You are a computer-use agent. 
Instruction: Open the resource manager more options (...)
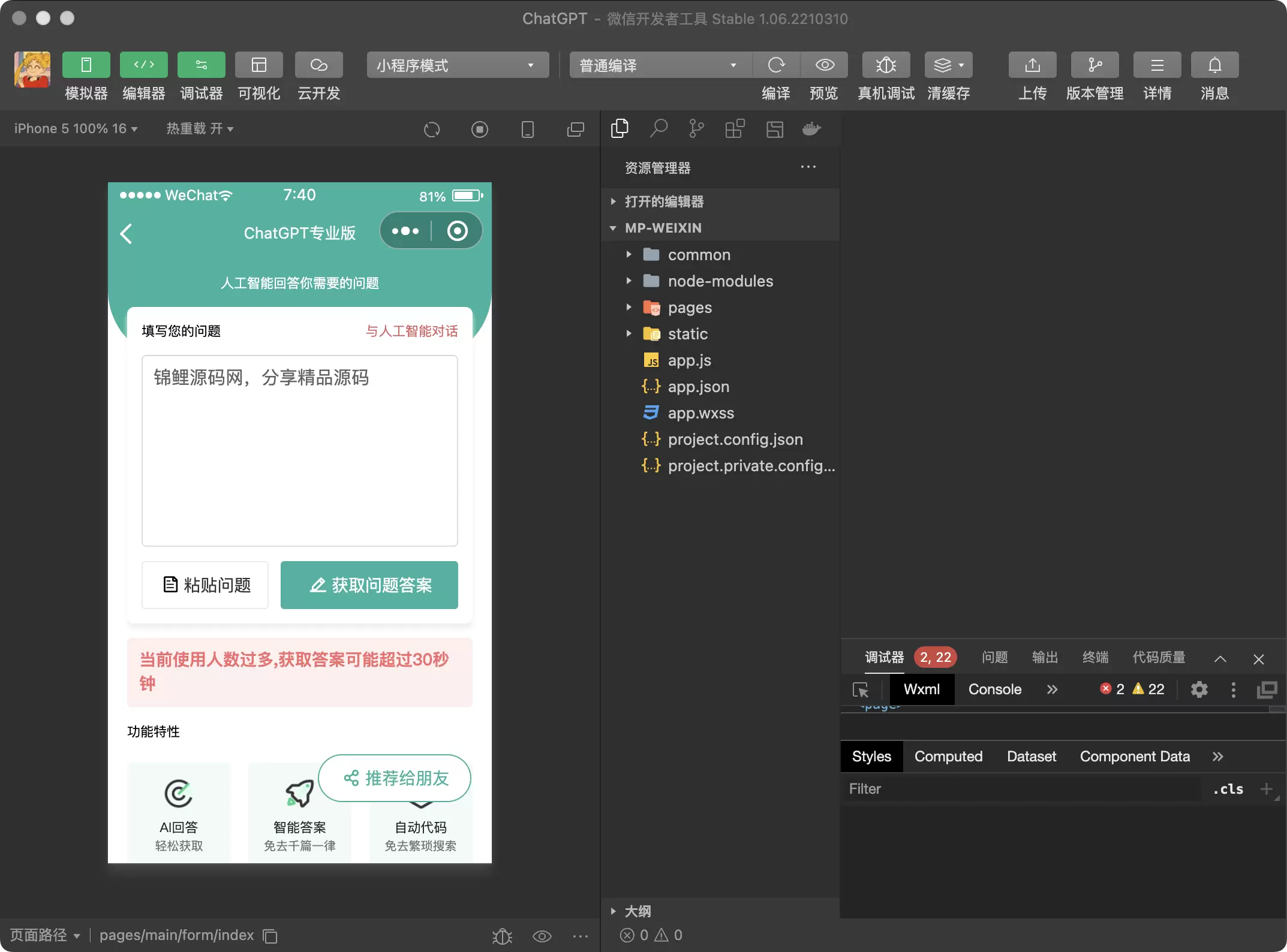808,167
